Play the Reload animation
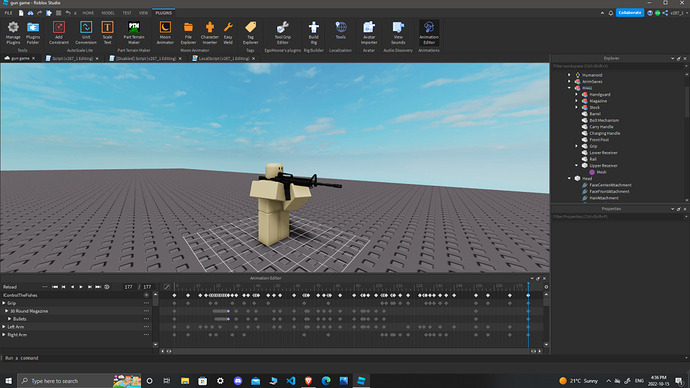The width and height of the screenshot is (690, 388). pyautogui.click(x=81, y=287)
